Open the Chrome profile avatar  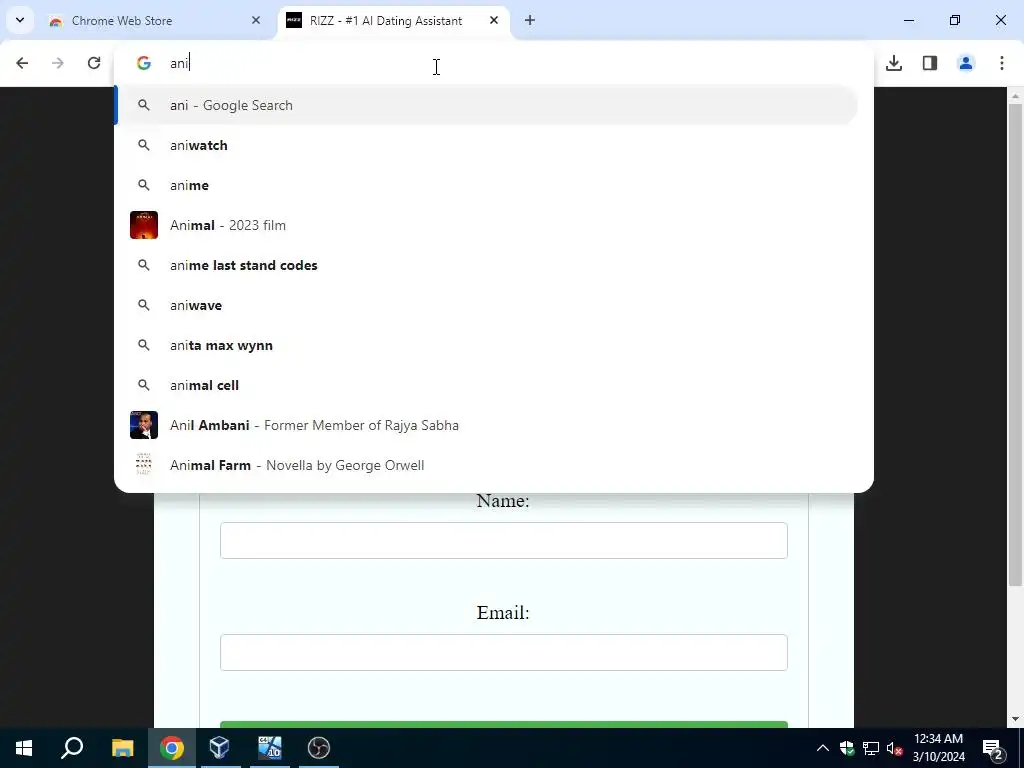(966, 63)
